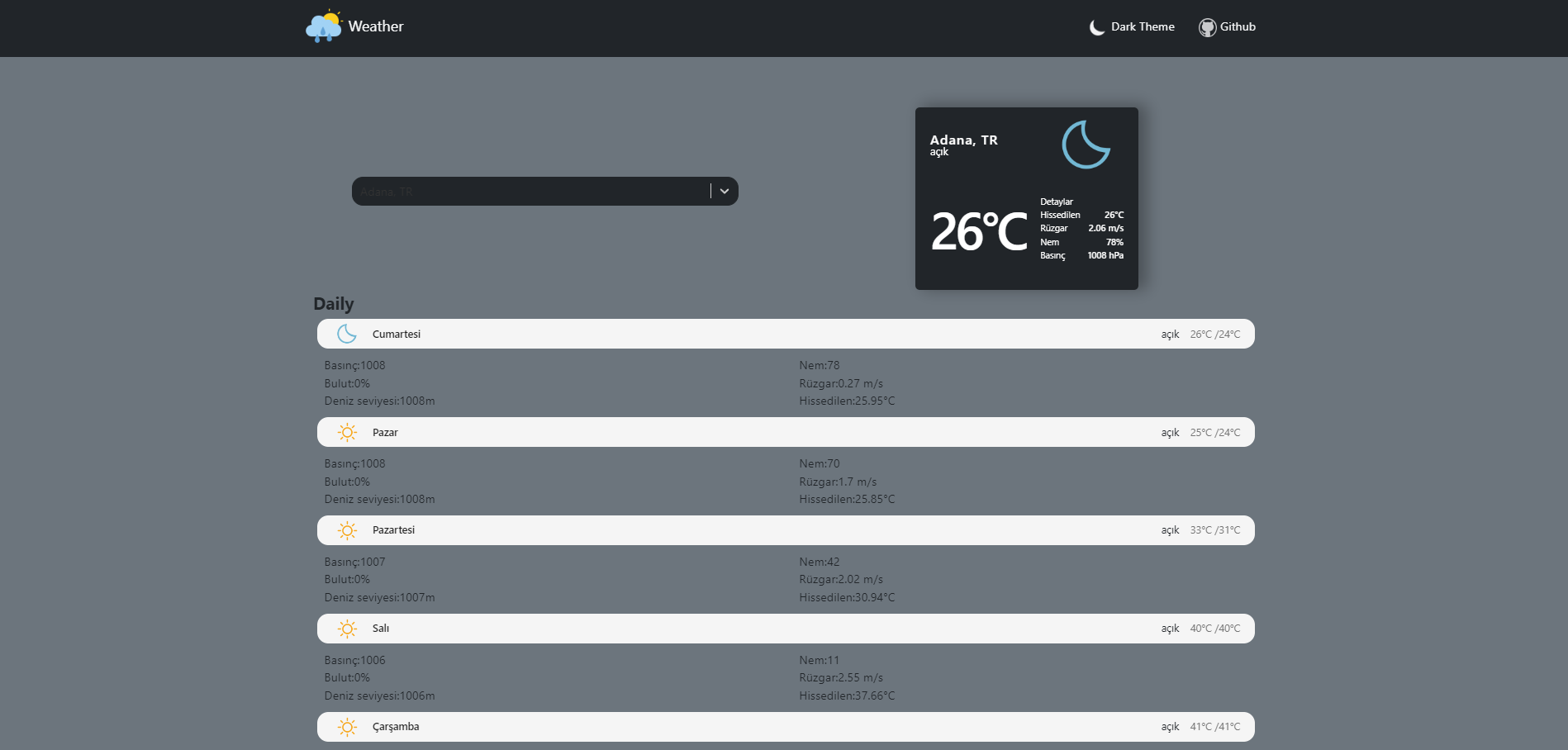Click Hissedilen:37.66°C under Salı
Viewport: 1568px width, 750px height.
tap(847, 695)
